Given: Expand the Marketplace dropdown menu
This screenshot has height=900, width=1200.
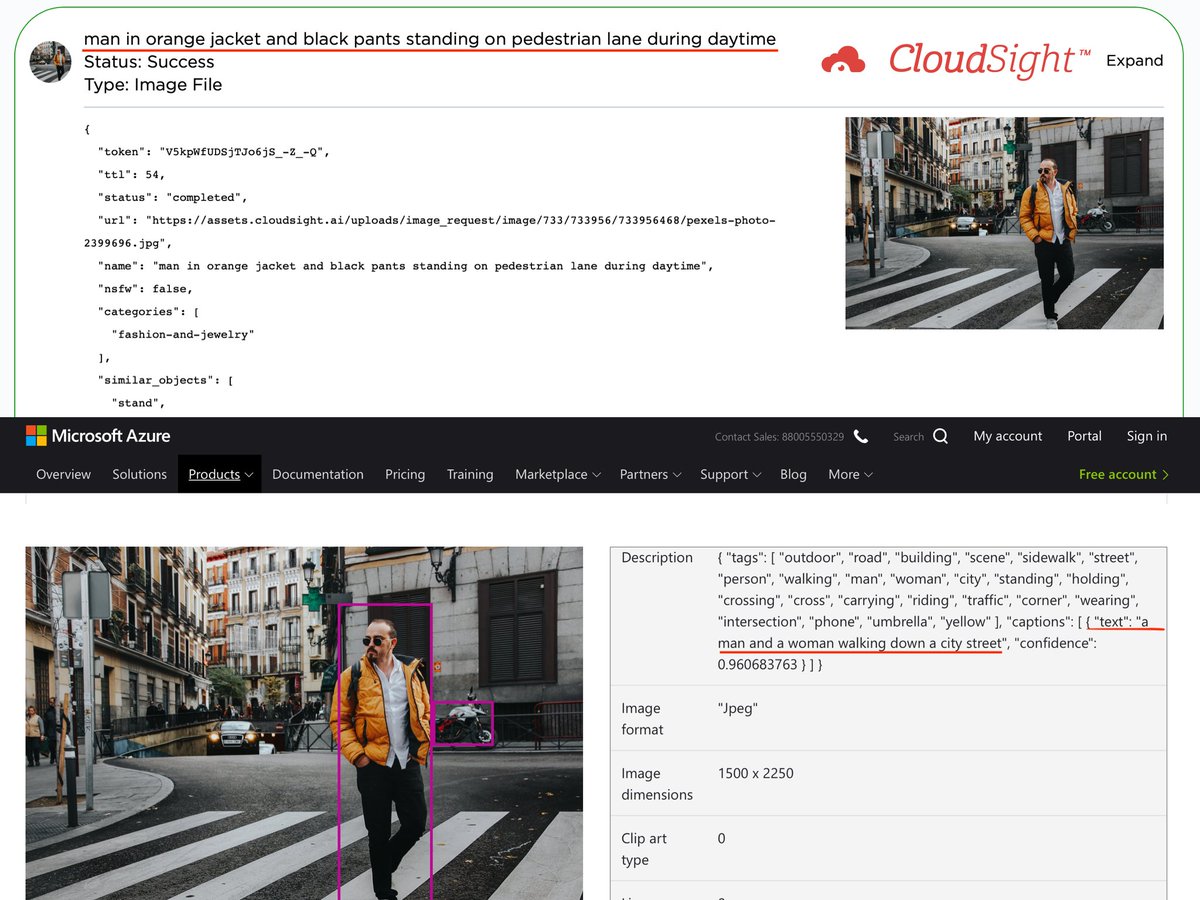Looking at the screenshot, I should [x=557, y=474].
